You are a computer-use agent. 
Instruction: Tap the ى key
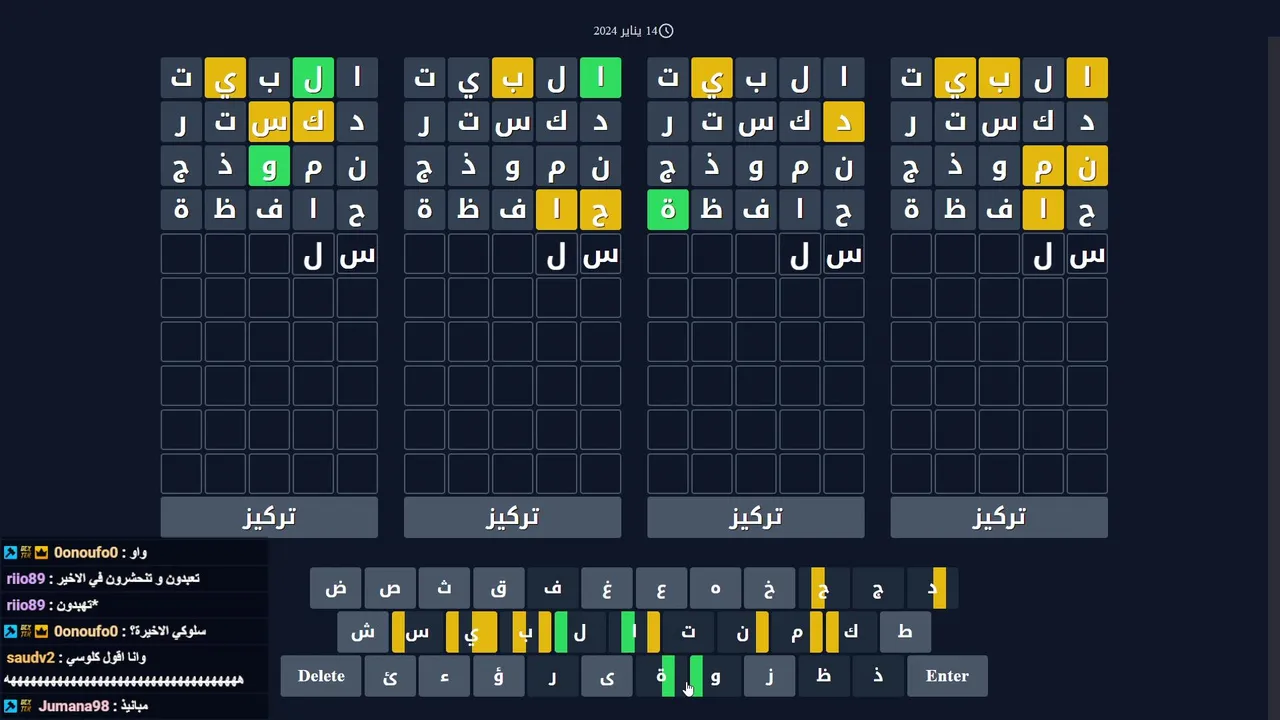[x=606, y=676]
